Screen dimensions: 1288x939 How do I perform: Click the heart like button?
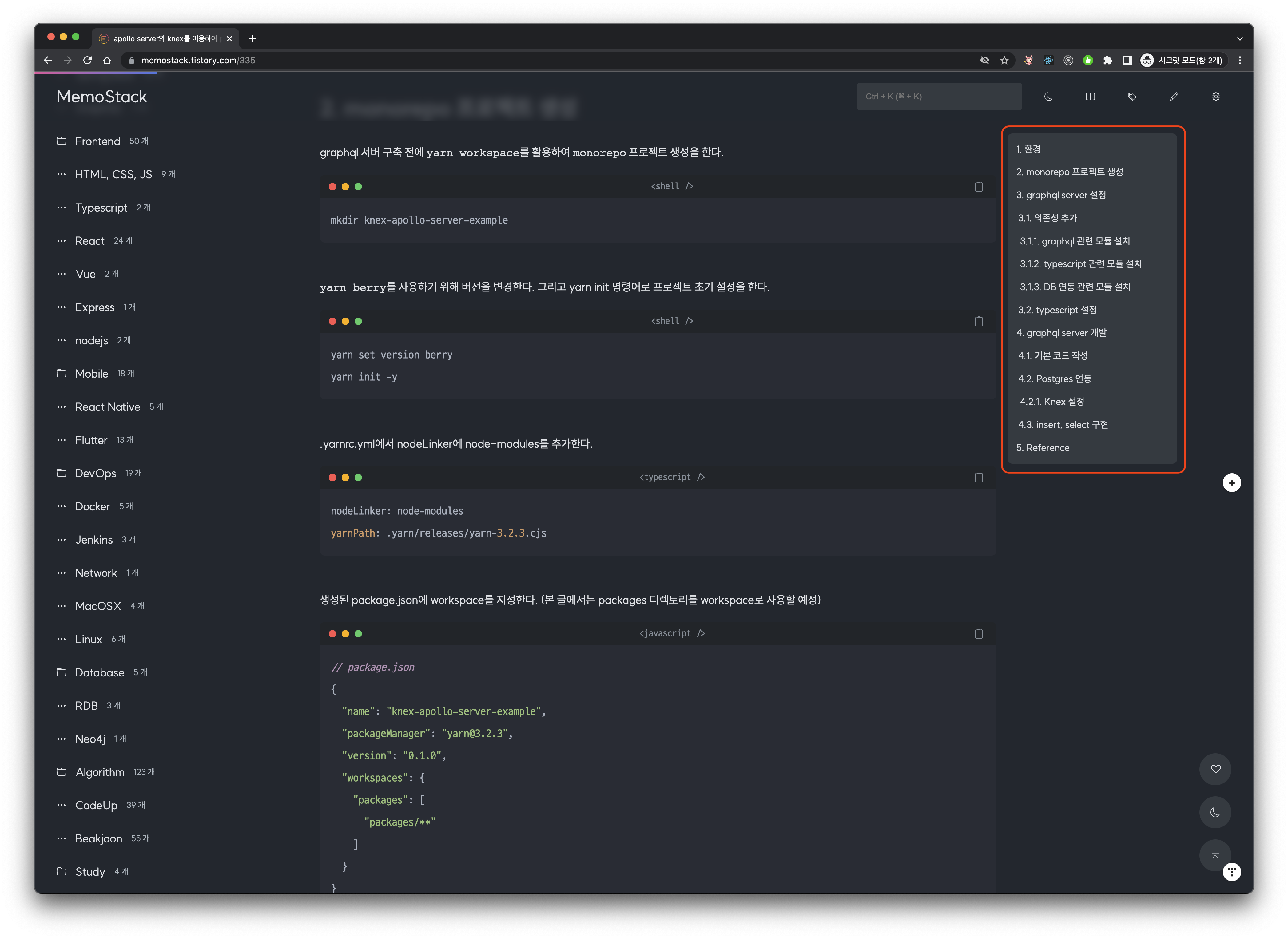click(x=1215, y=769)
